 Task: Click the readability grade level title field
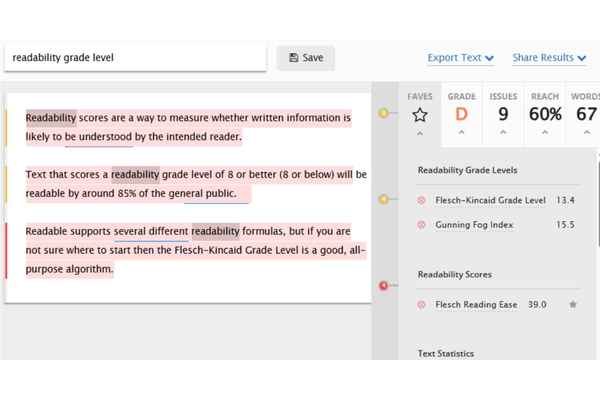[135, 58]
